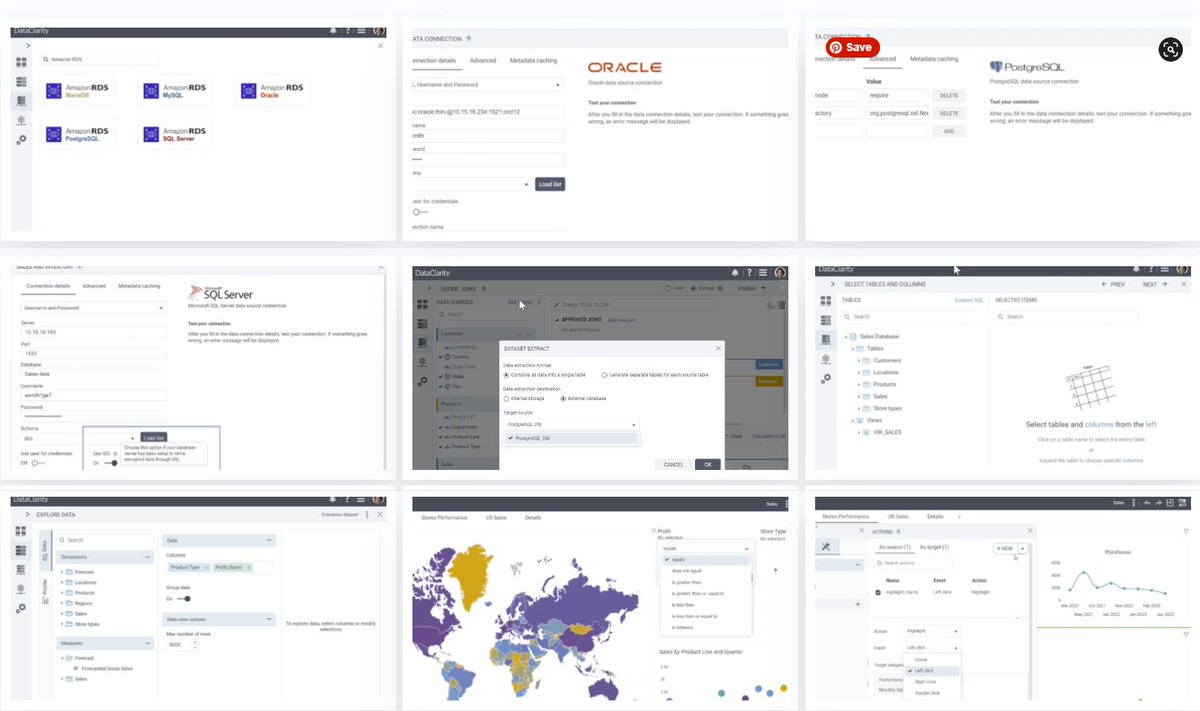The height and width of the screenshot is (711, 1200).
Task: Open the Schema dbo dropdown in SQL Server form
Action: 78,437
